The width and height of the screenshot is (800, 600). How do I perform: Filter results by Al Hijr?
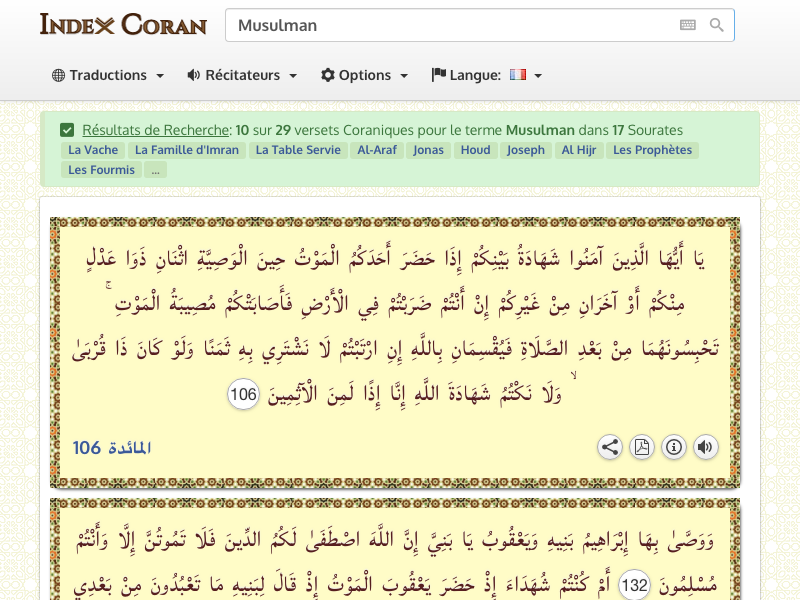point(579,150)
